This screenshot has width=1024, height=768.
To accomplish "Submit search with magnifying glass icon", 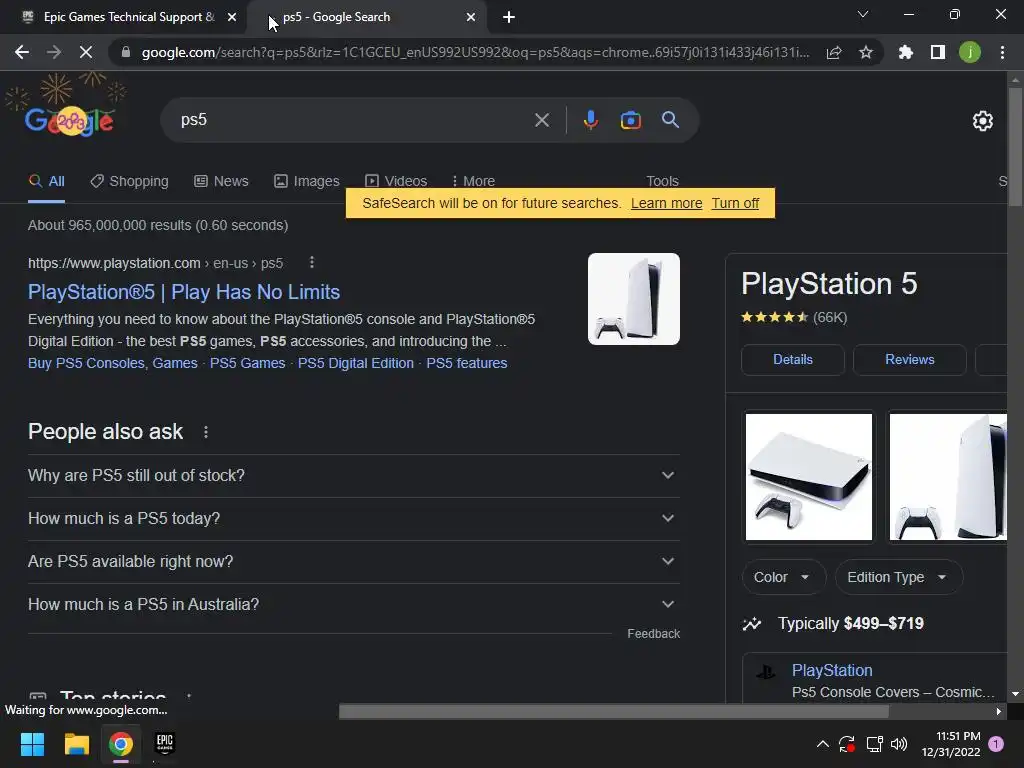I will [670, 120].
